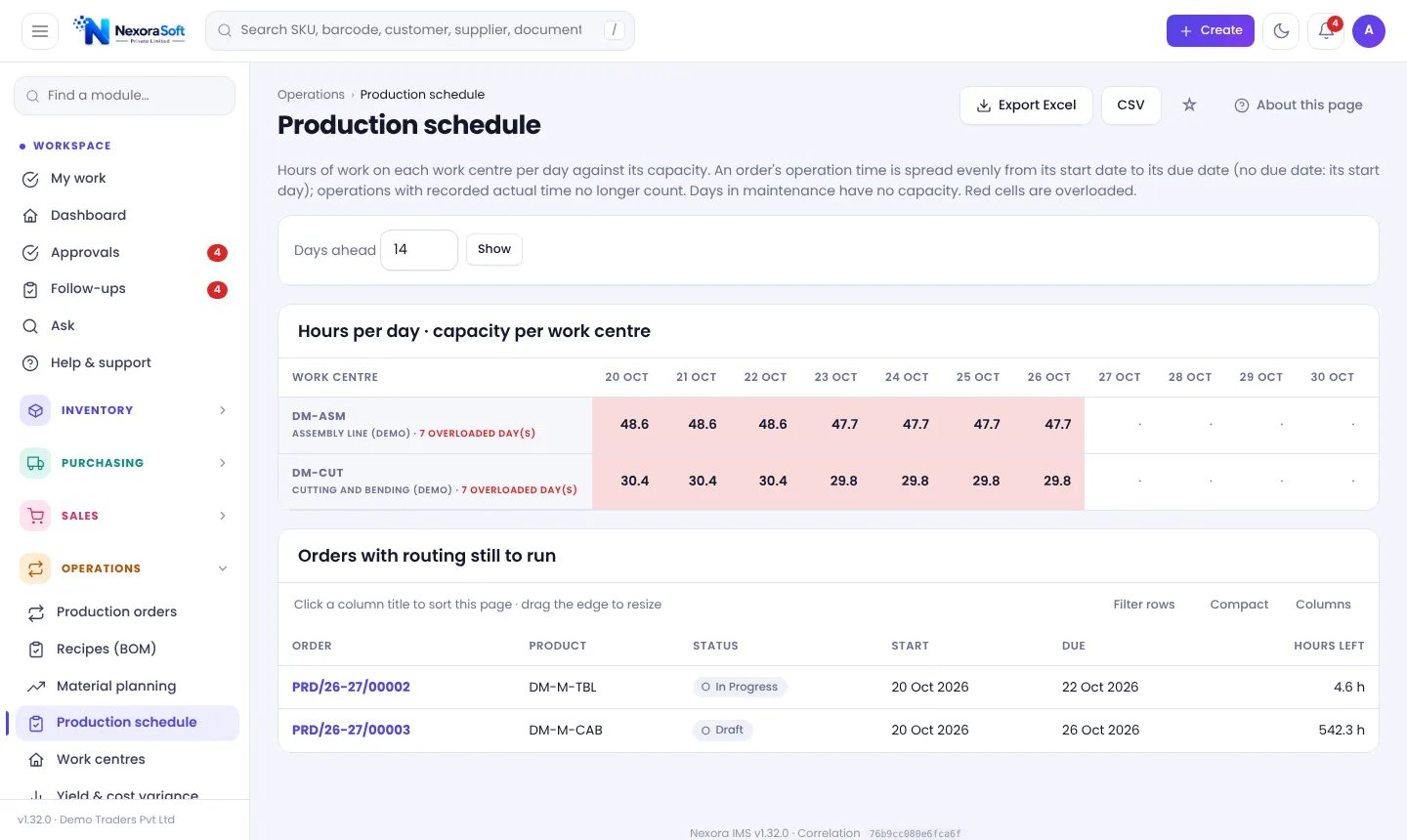
Task: Click Filter rows
Action: pos(1144,605)
